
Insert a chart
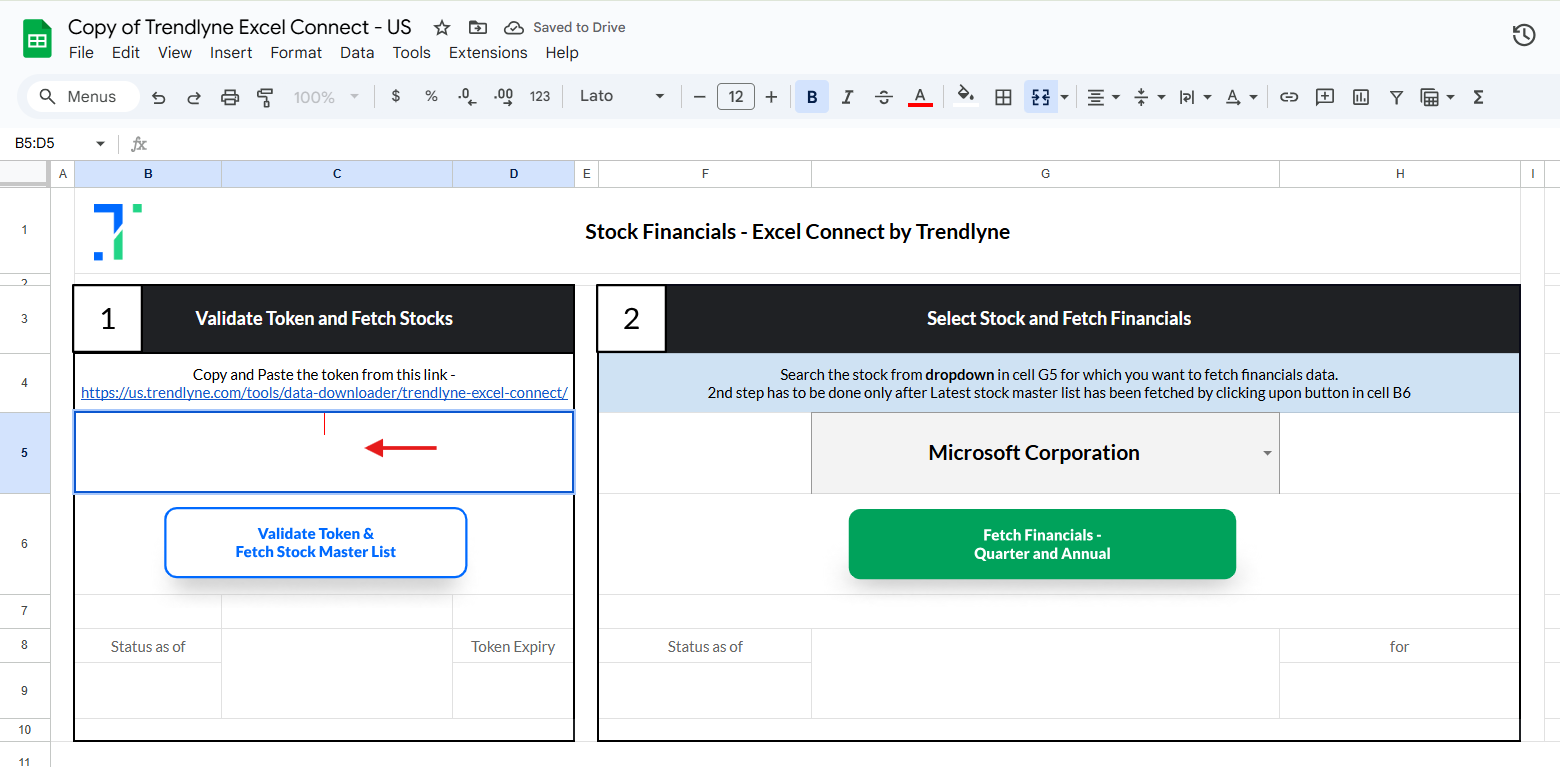[x=1360, y=97]
